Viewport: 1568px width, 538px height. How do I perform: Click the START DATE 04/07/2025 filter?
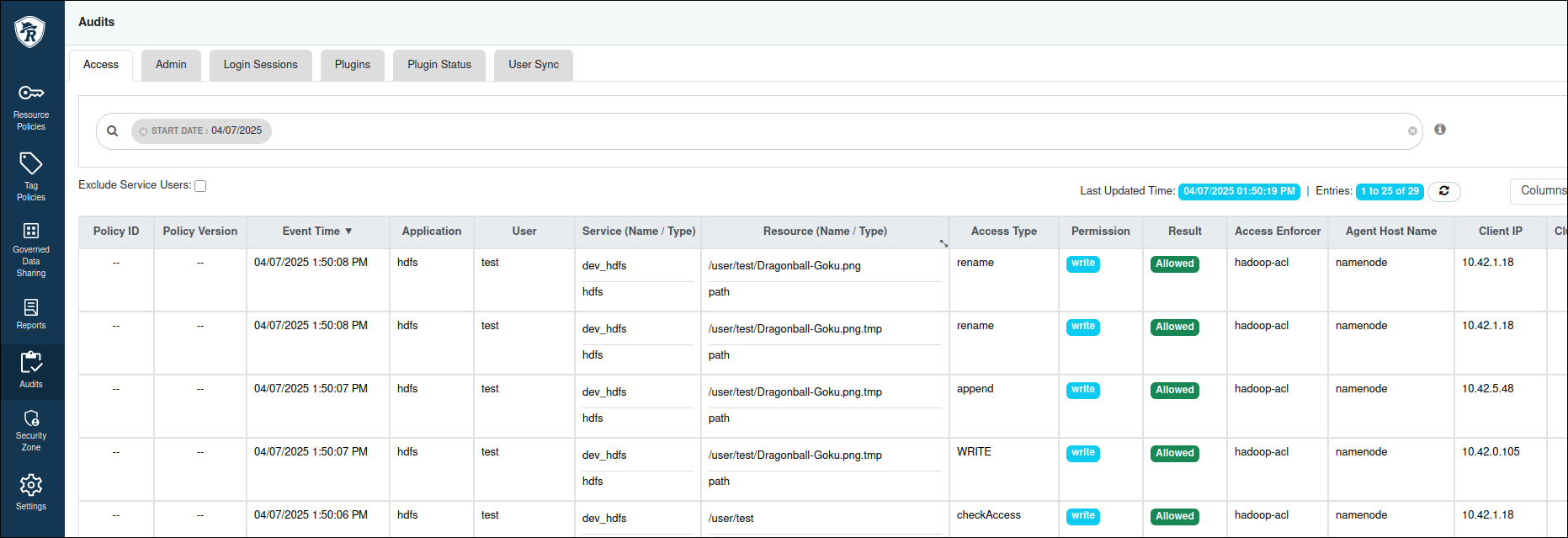pos(201,131)
